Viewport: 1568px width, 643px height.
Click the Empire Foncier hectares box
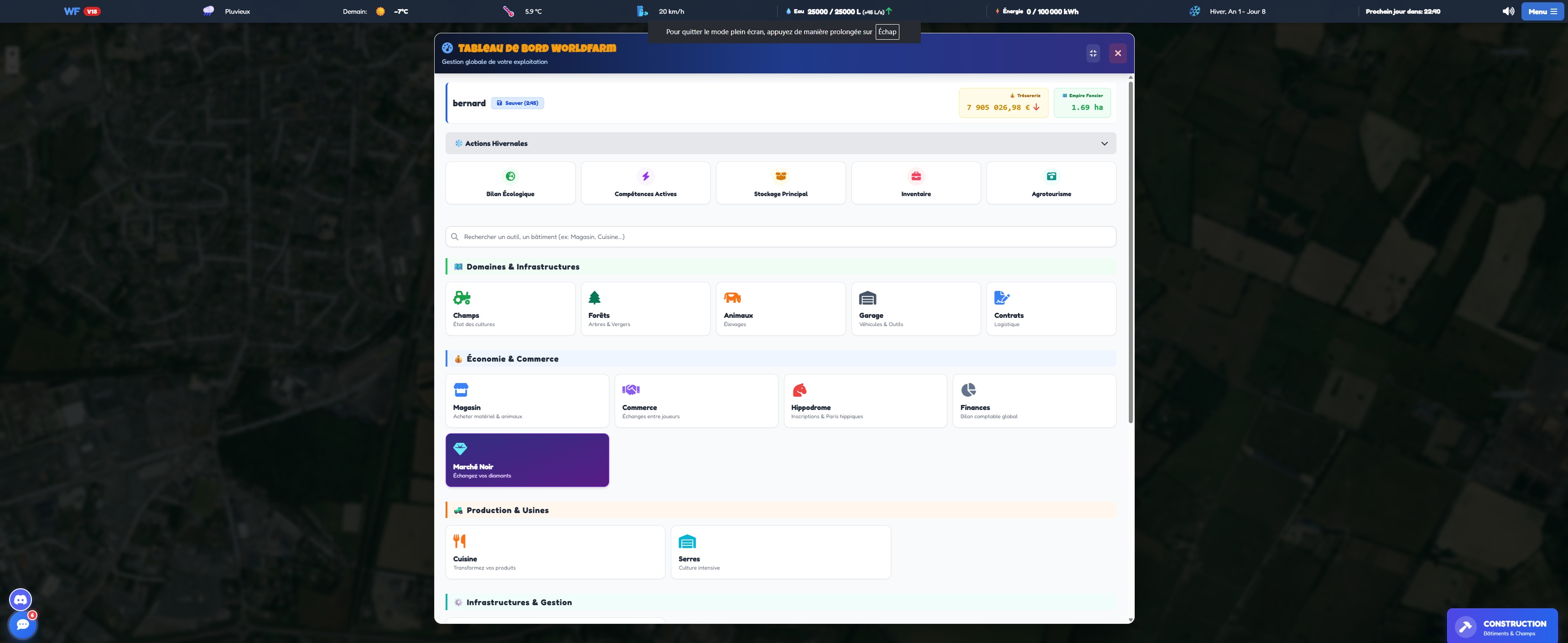[1082, 103]
